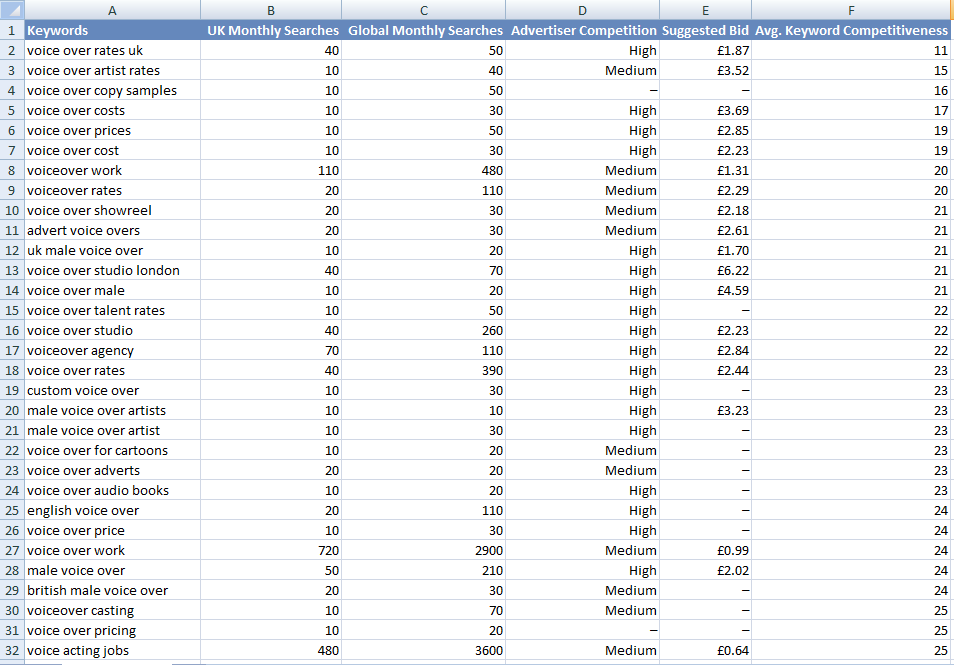This screenshot has width=954, height=665.
Task: Select column C header
Action: (423, 10)
